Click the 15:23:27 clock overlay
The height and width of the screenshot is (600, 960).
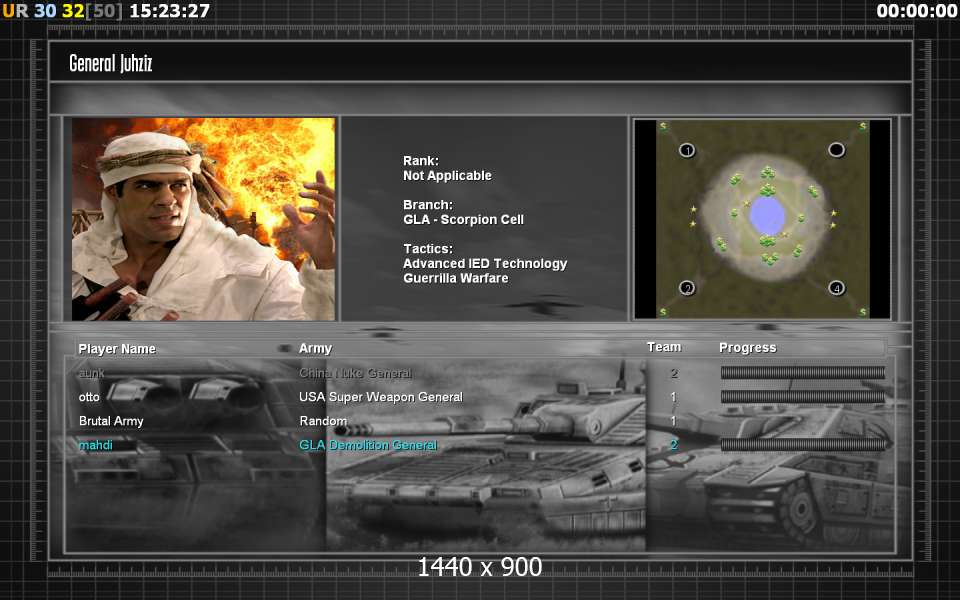click(x=170, y=10)
